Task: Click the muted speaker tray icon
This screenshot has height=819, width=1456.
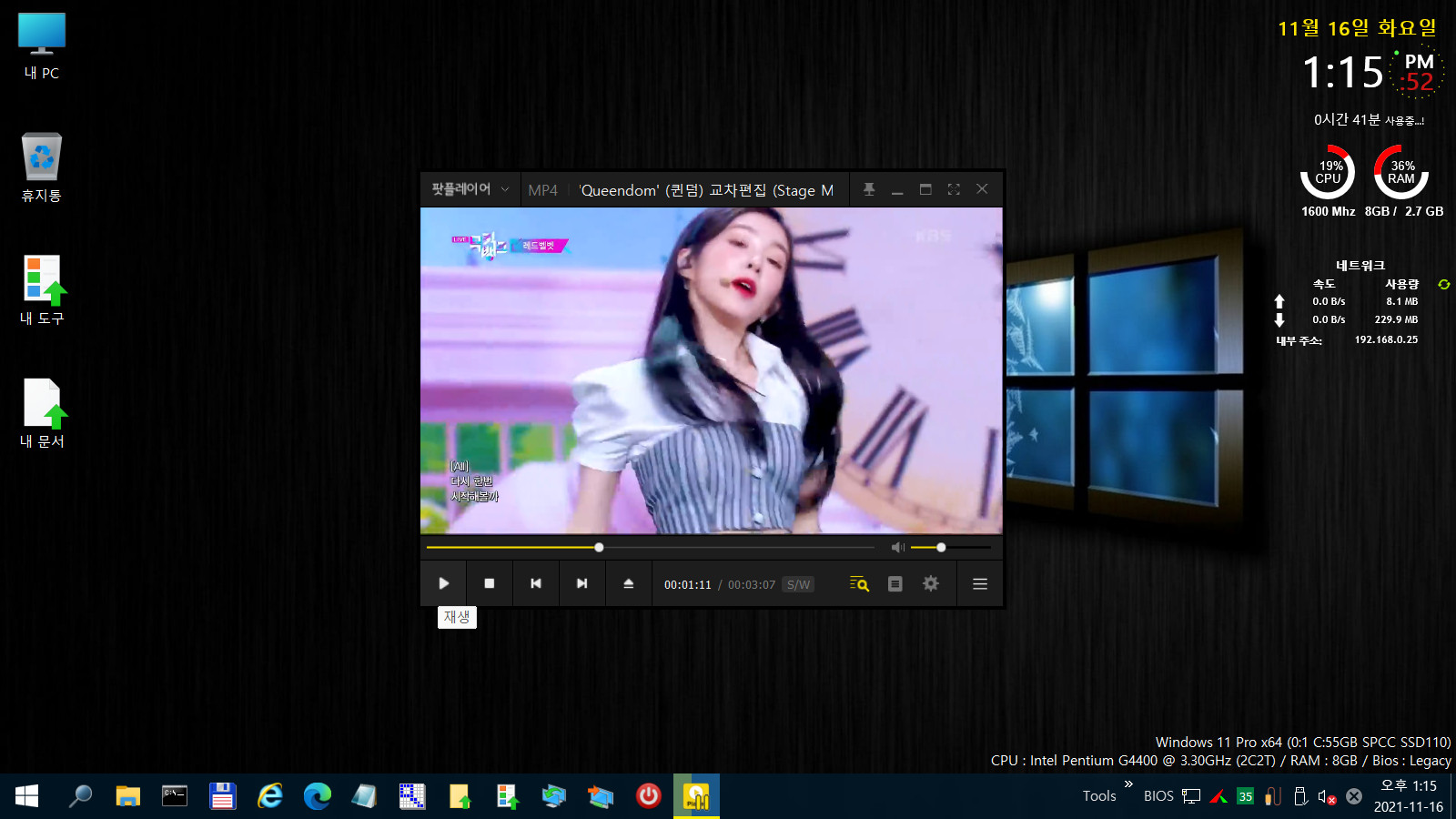Action: (1327, 797)
